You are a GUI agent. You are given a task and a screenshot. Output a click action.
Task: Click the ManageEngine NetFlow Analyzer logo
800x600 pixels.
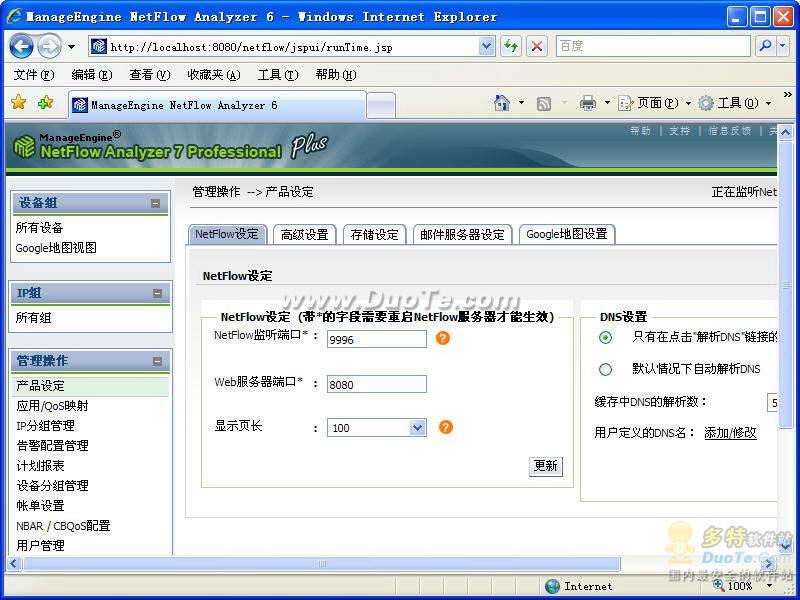coord(170,146)
